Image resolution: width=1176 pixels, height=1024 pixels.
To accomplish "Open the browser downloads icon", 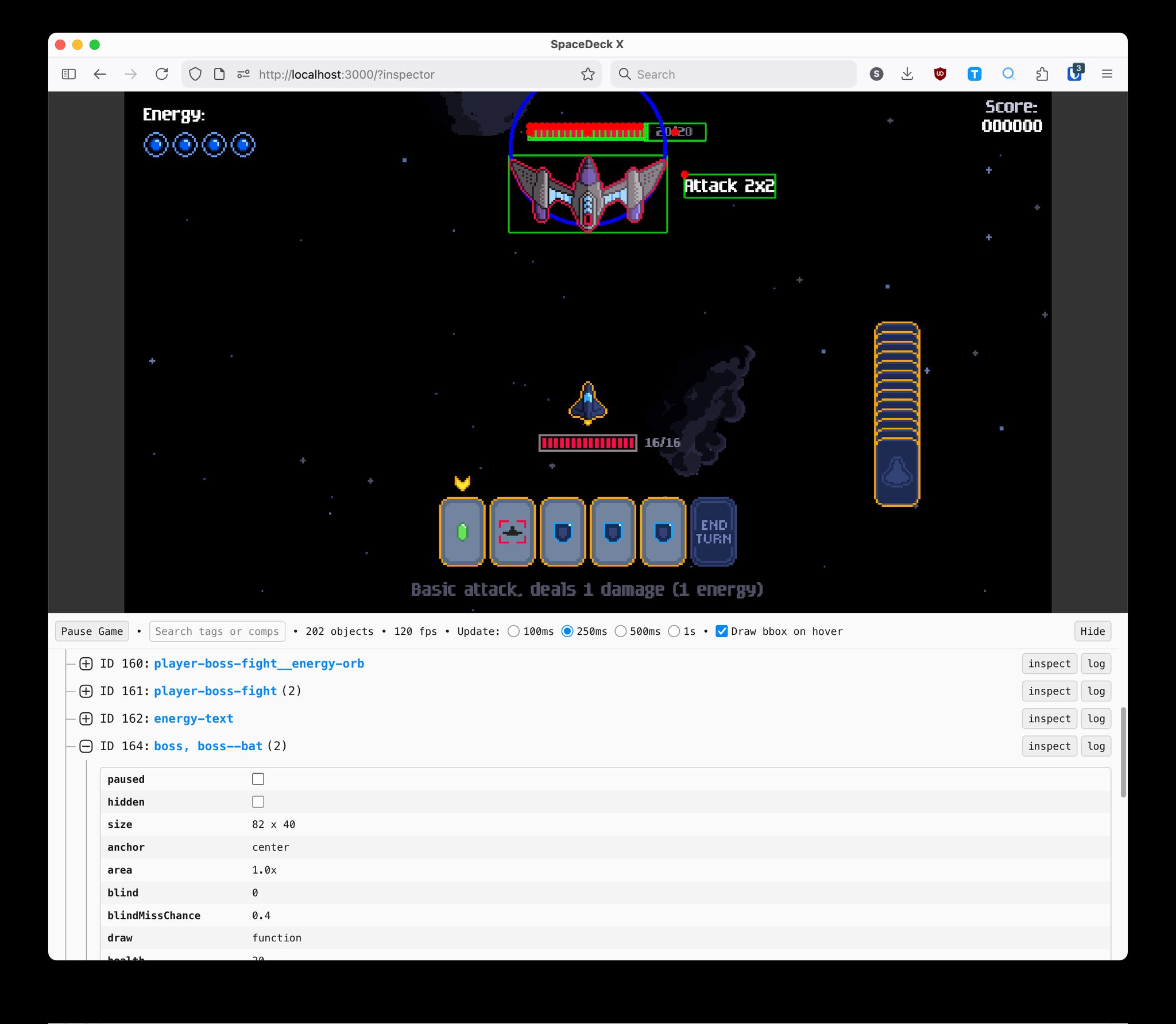I will (907, 74).
